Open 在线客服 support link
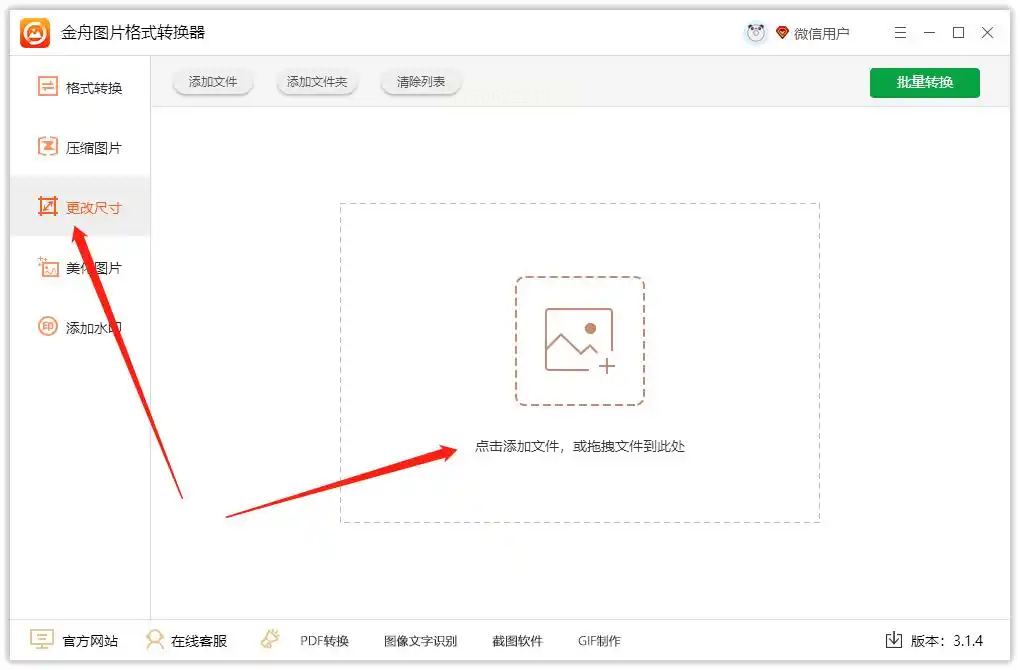1020x670 pixels. coord(199,641)
